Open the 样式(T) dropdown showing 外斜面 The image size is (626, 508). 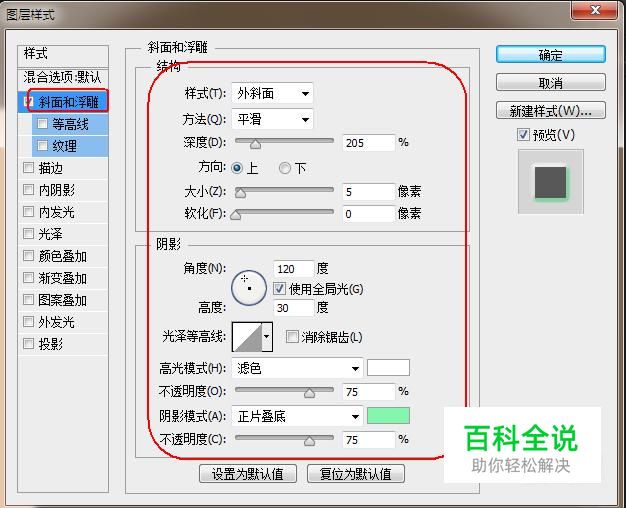coord(272,93)
